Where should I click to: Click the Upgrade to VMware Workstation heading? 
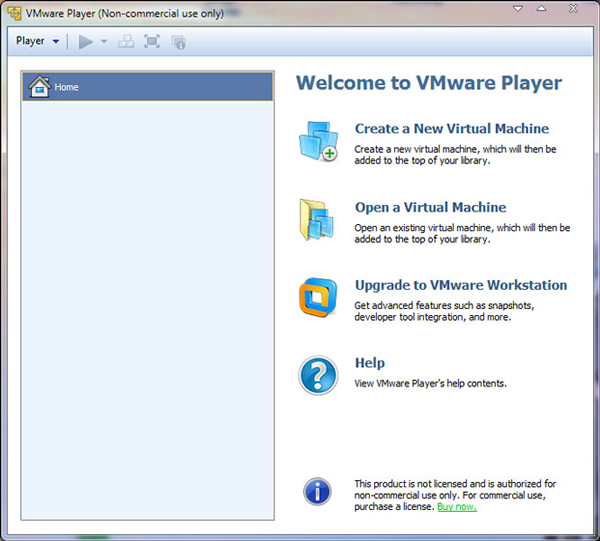click(461, 285)
